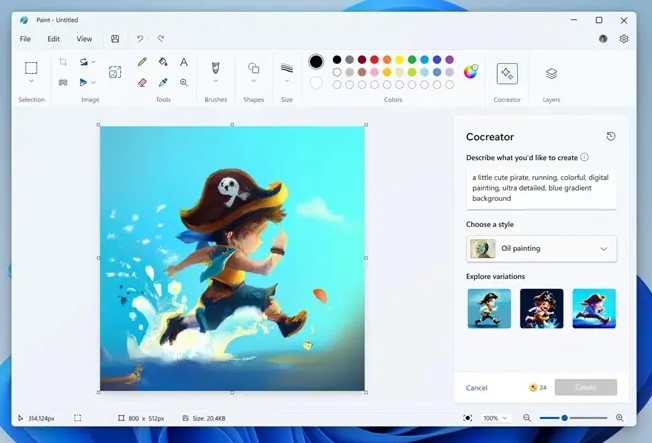Expand the Brushes dropdown chevron
Image resolution: width=652 pixels, height=443 pixels.
[215, 81]
